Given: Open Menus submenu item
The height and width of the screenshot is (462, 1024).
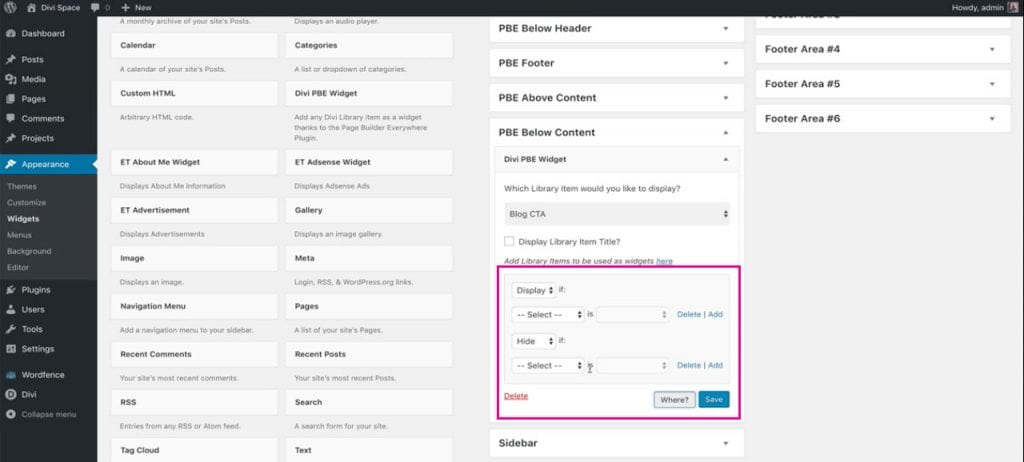Looking at the screenshot, I should pyautogui.click(x=20, y=235).
